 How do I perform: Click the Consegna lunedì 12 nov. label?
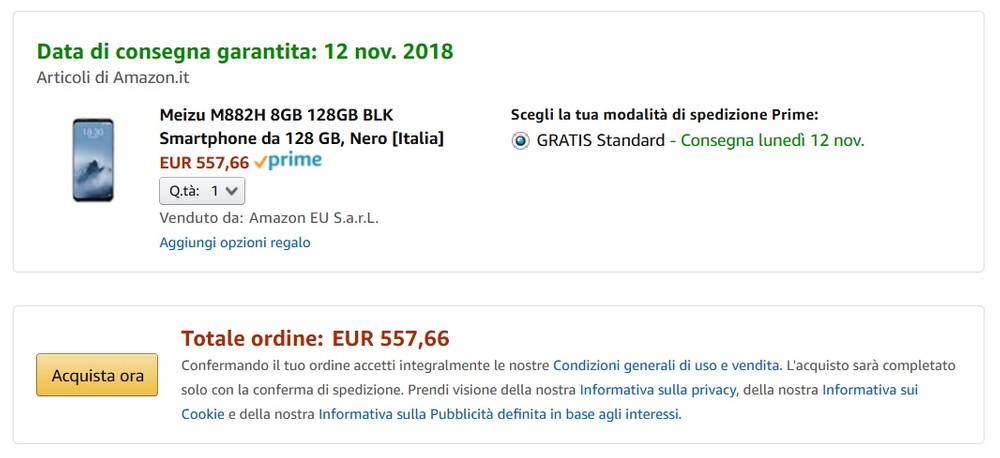point(772,140)
